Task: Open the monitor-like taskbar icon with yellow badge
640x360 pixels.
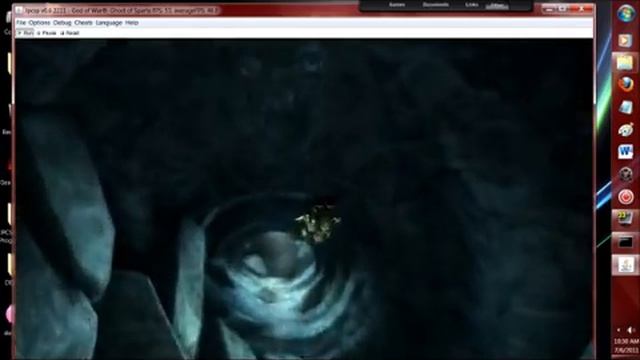Action: point(624,218)
